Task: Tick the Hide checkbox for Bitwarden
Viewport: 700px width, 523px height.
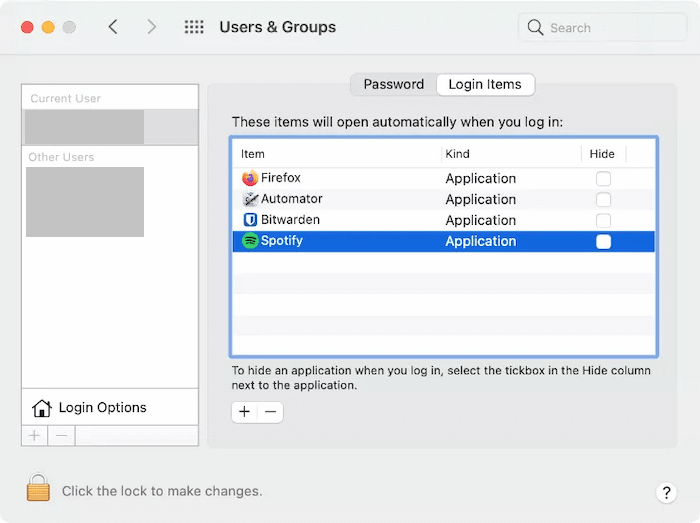Action: click(603, 220)
